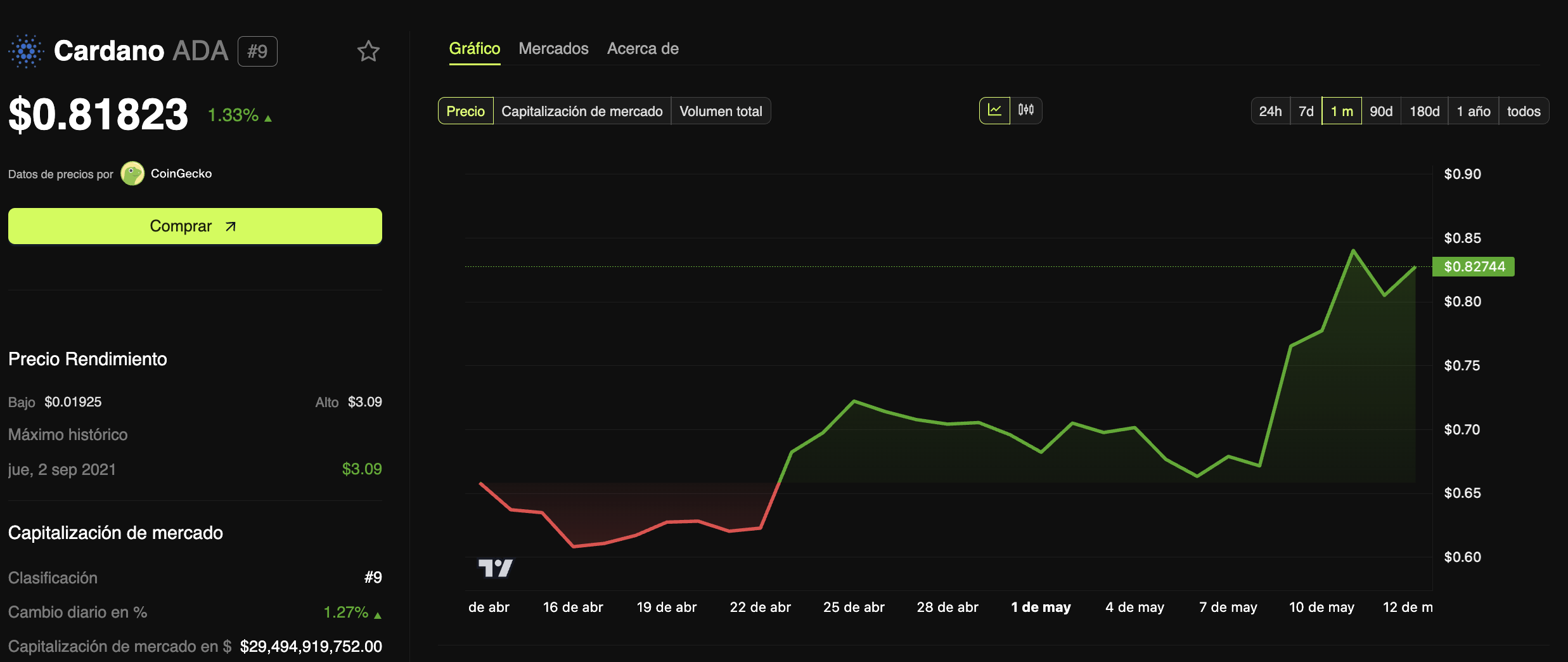Click the 4 de may axis label
Screen dimensions: 1568x662
[x=1134, y=607]
